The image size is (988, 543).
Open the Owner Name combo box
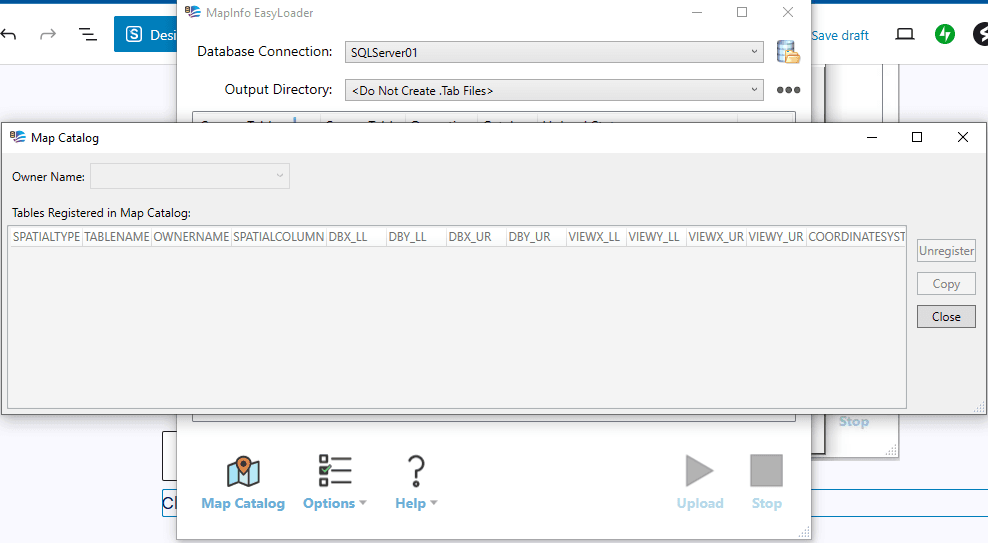(x=190, y=177)
